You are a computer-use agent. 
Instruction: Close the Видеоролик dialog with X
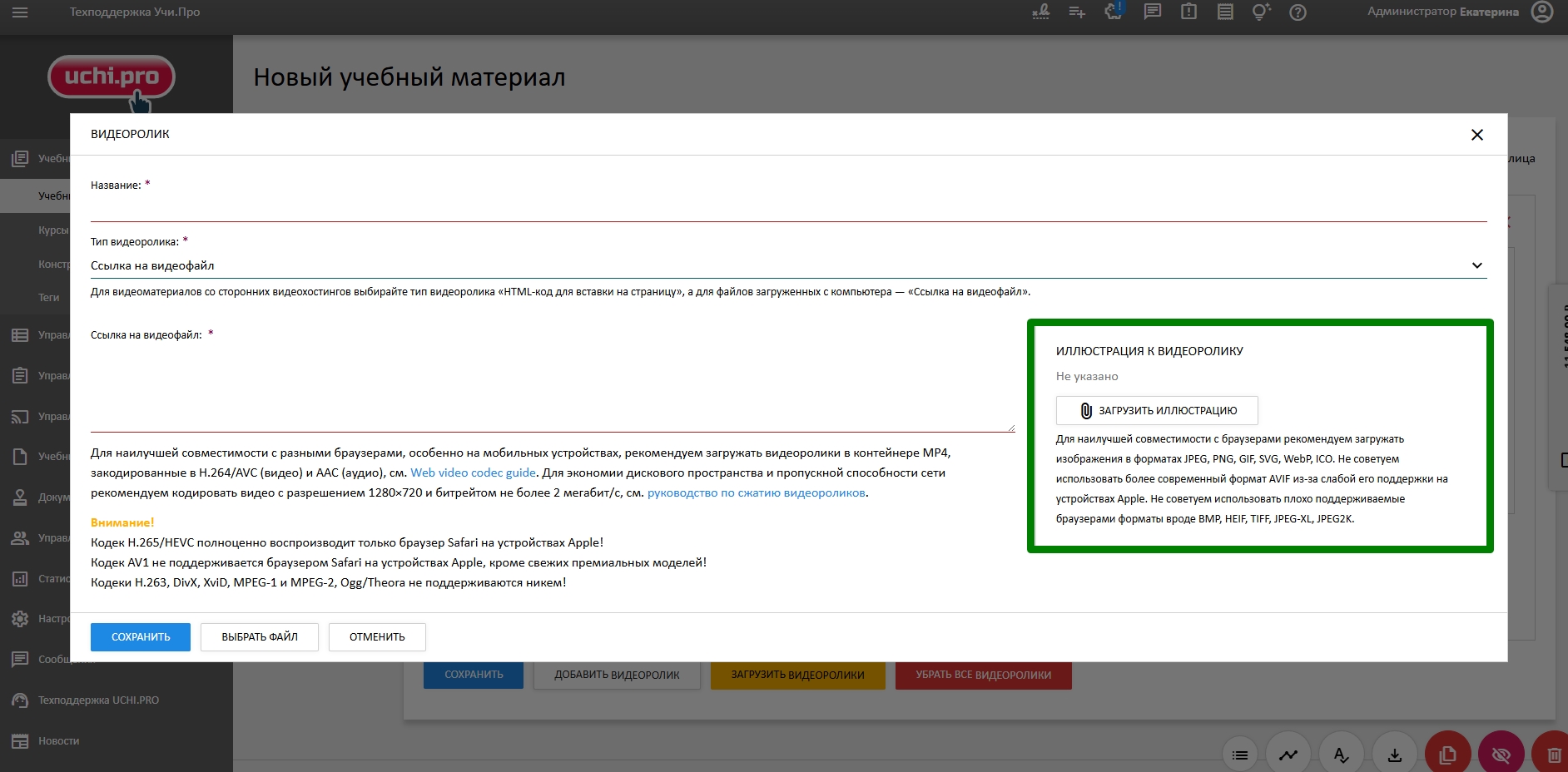(x=1476, y=135)
